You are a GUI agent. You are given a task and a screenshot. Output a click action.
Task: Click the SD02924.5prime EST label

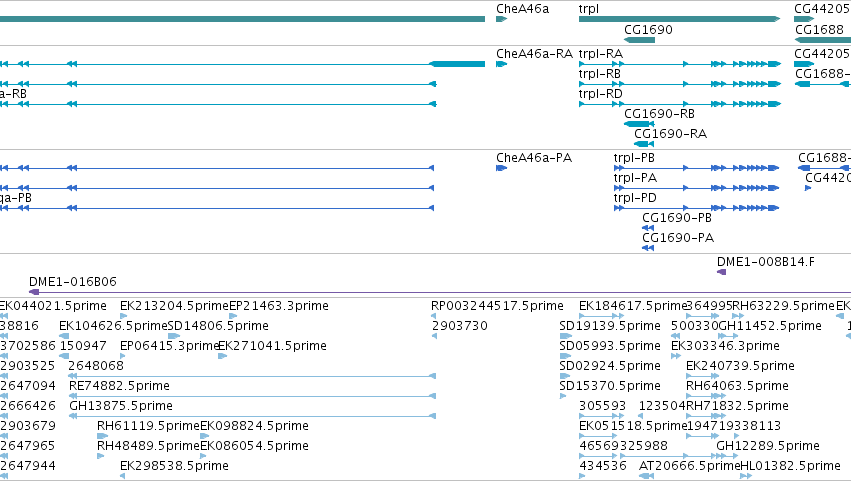pyautogui.click(x=610, y=366)
